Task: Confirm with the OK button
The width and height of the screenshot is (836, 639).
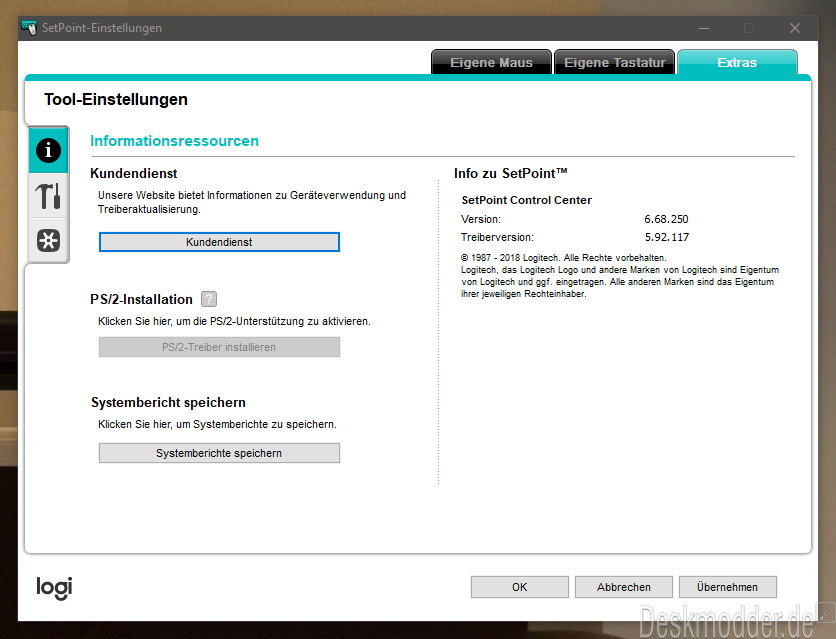Action: [x=519, y=587]
